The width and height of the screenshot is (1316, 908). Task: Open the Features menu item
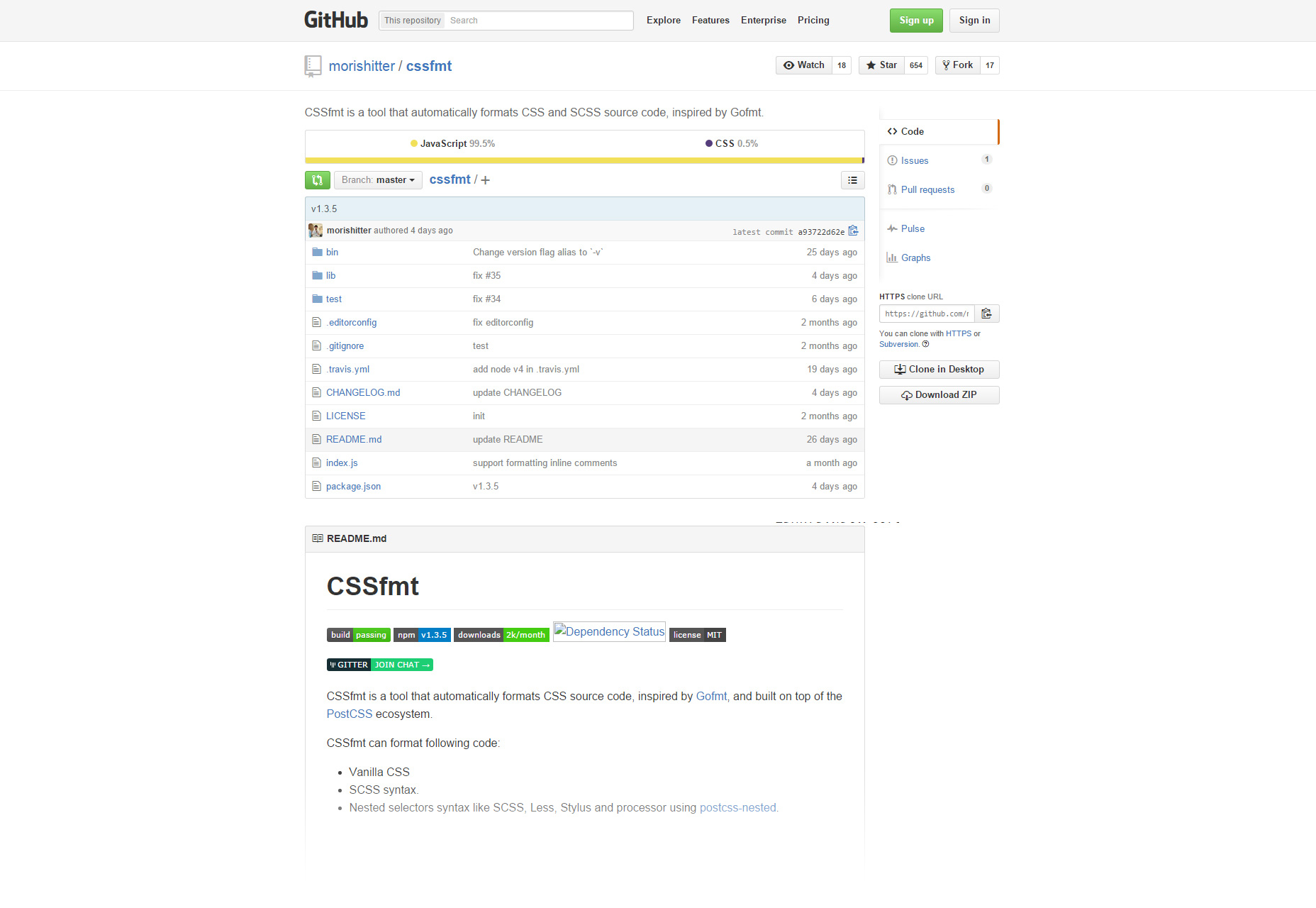click(710, 21)
